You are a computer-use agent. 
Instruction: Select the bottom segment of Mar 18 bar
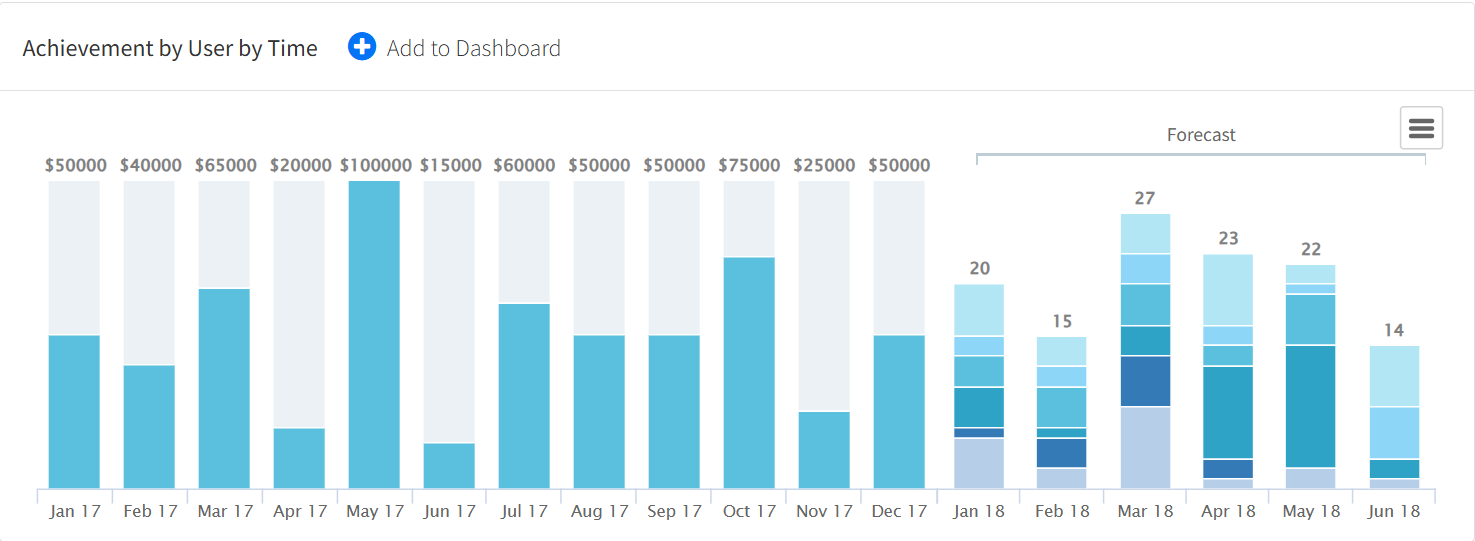click(1145, 447)
